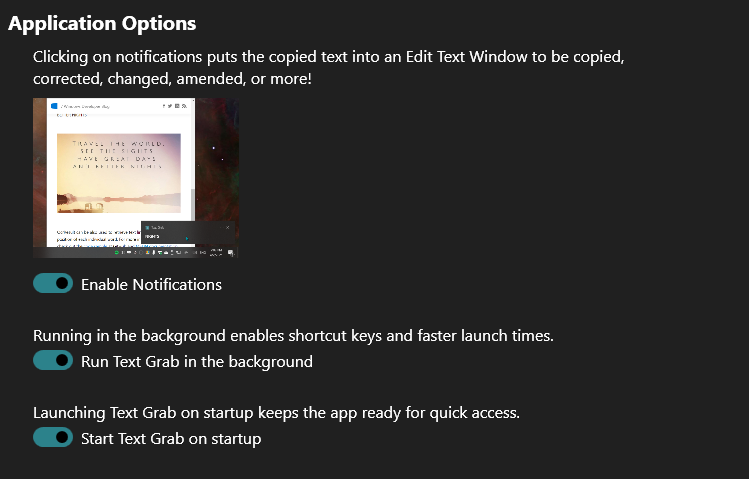Click the "Enable Notifications" label text
Screen dimensions: 749x479
pos(151,284)
